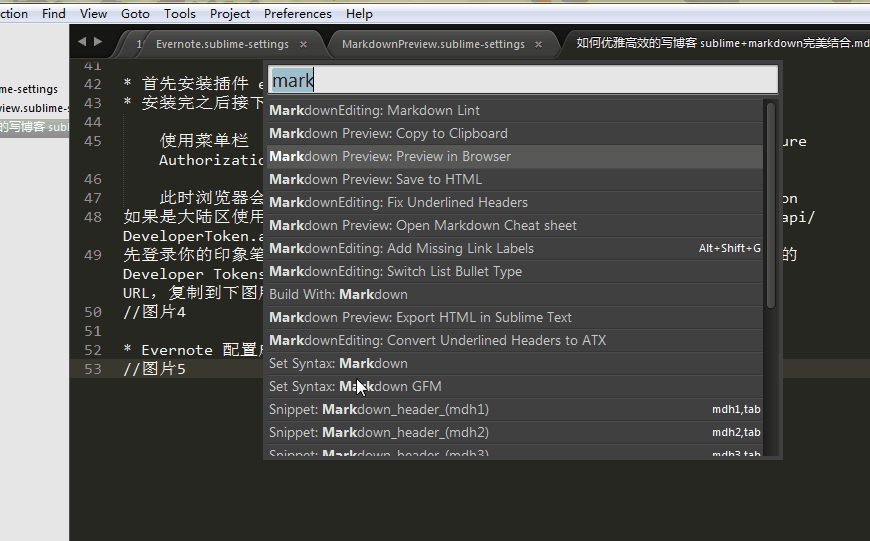The width and height of the screenshot is (870, 541).
Task: Click the command palette scrollbar
Action: point(771,205)
